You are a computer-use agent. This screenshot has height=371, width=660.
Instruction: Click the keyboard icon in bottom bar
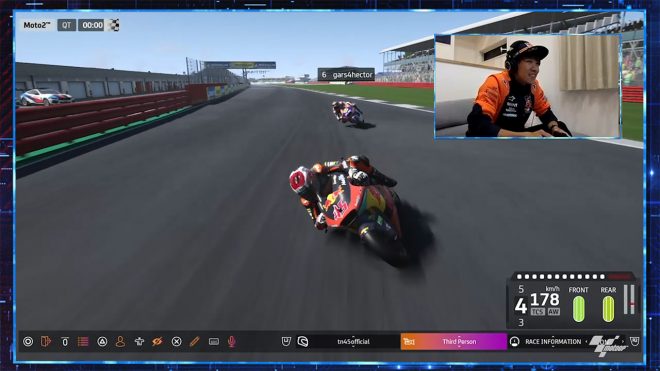point(213,342)
